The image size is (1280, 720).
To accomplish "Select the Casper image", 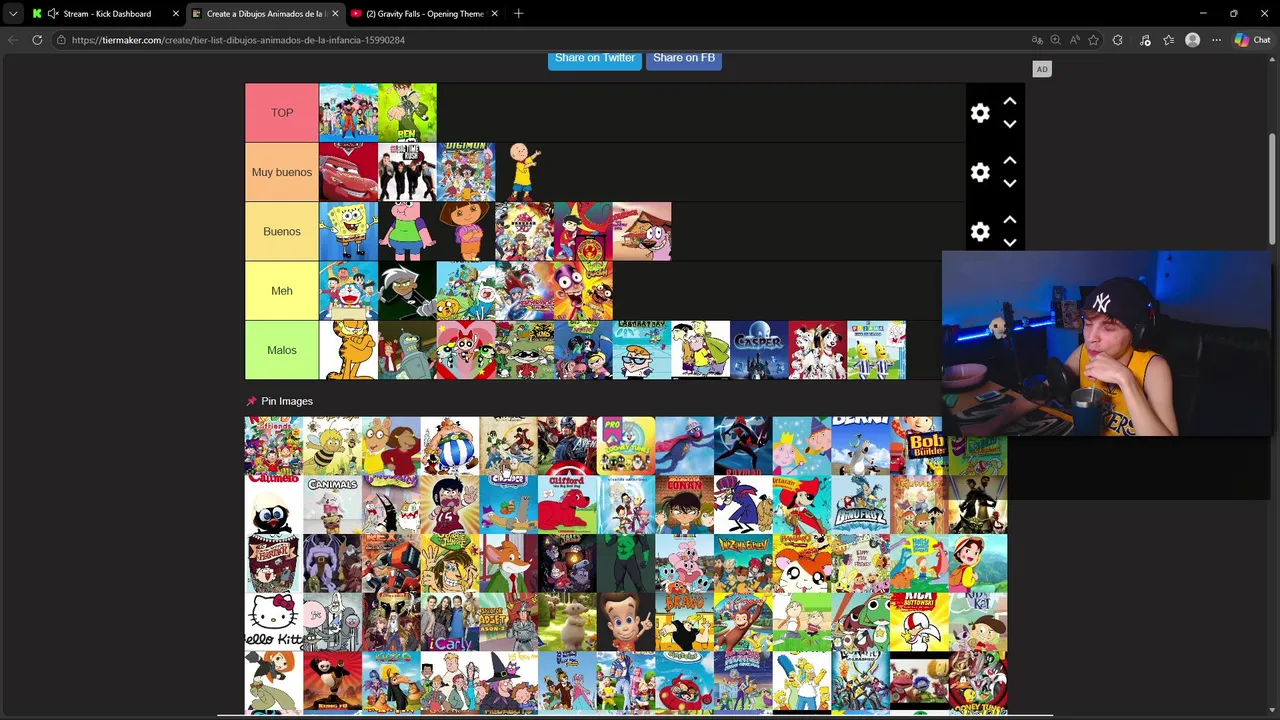I will (759, 350).
